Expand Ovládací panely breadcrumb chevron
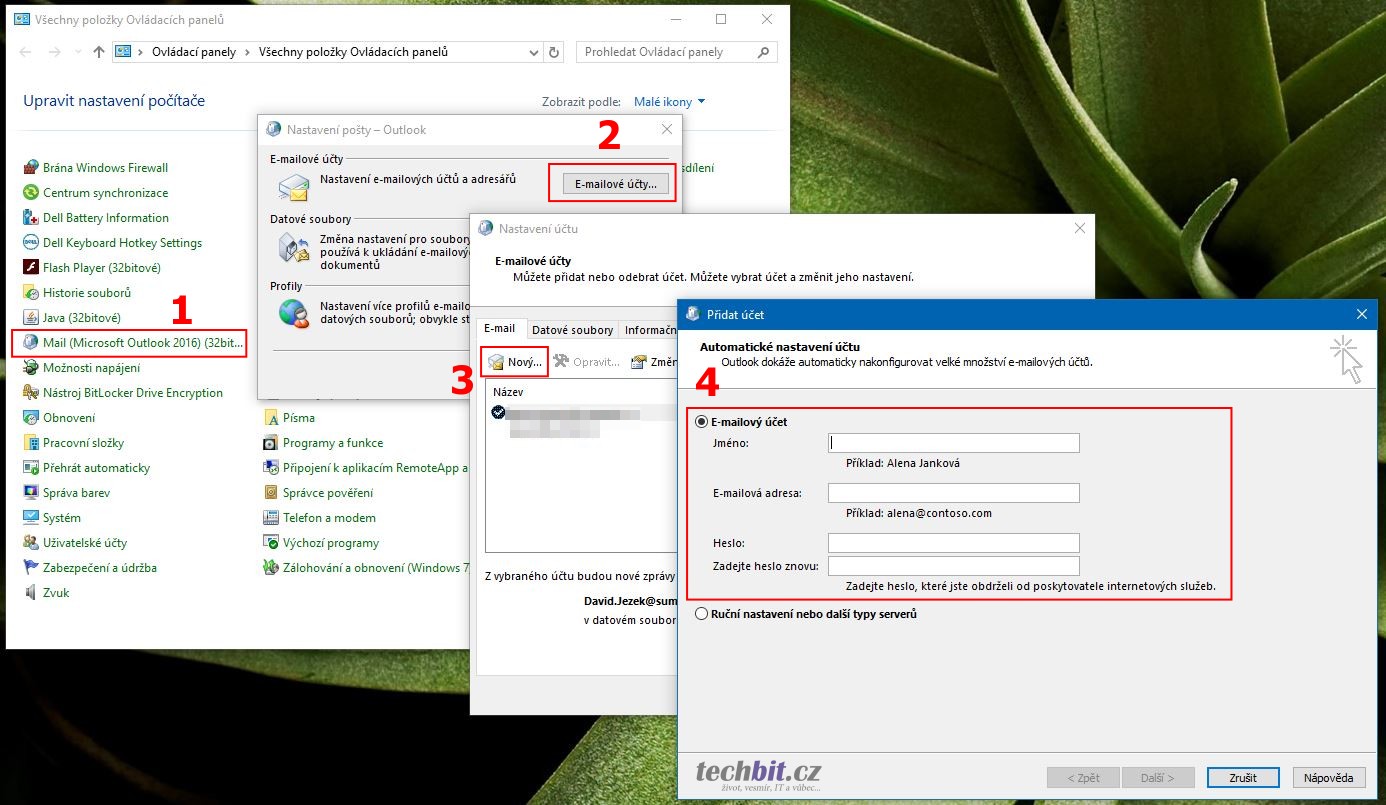Image resolution: width=1386 pixels, height=805 pixels. pos(246,52)
